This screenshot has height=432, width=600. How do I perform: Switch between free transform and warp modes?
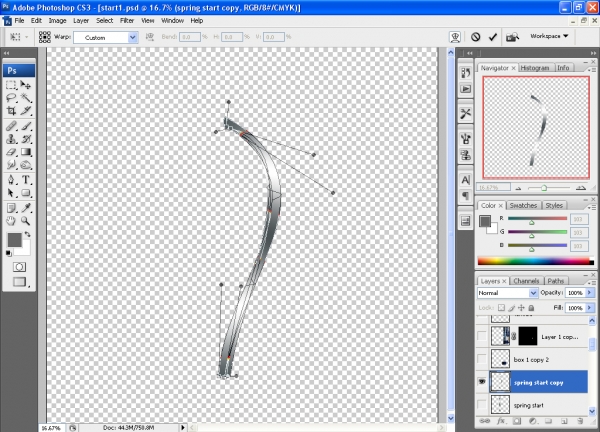pyautogui.click(x=455, y=37)
